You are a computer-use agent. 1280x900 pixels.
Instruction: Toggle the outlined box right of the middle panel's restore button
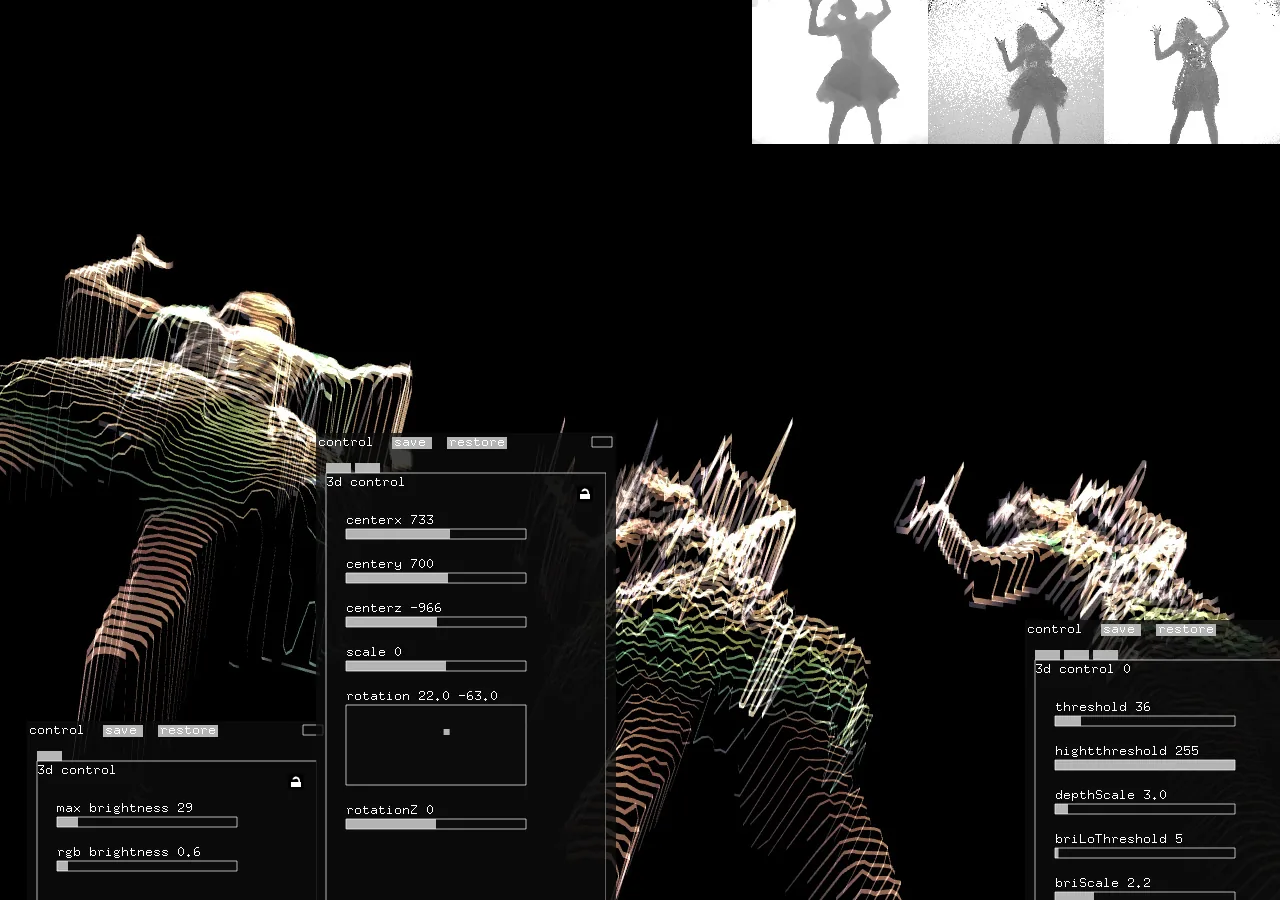tap(601, 442)
